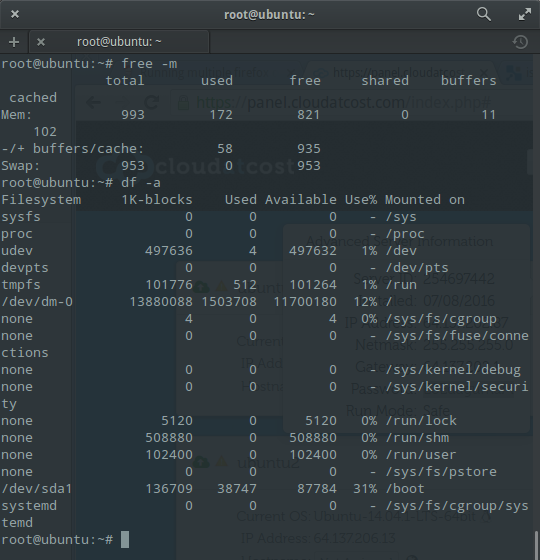Click the 'Filesystem' column header
The width and height of the screenshot is (540, 560).
point(41,200)
